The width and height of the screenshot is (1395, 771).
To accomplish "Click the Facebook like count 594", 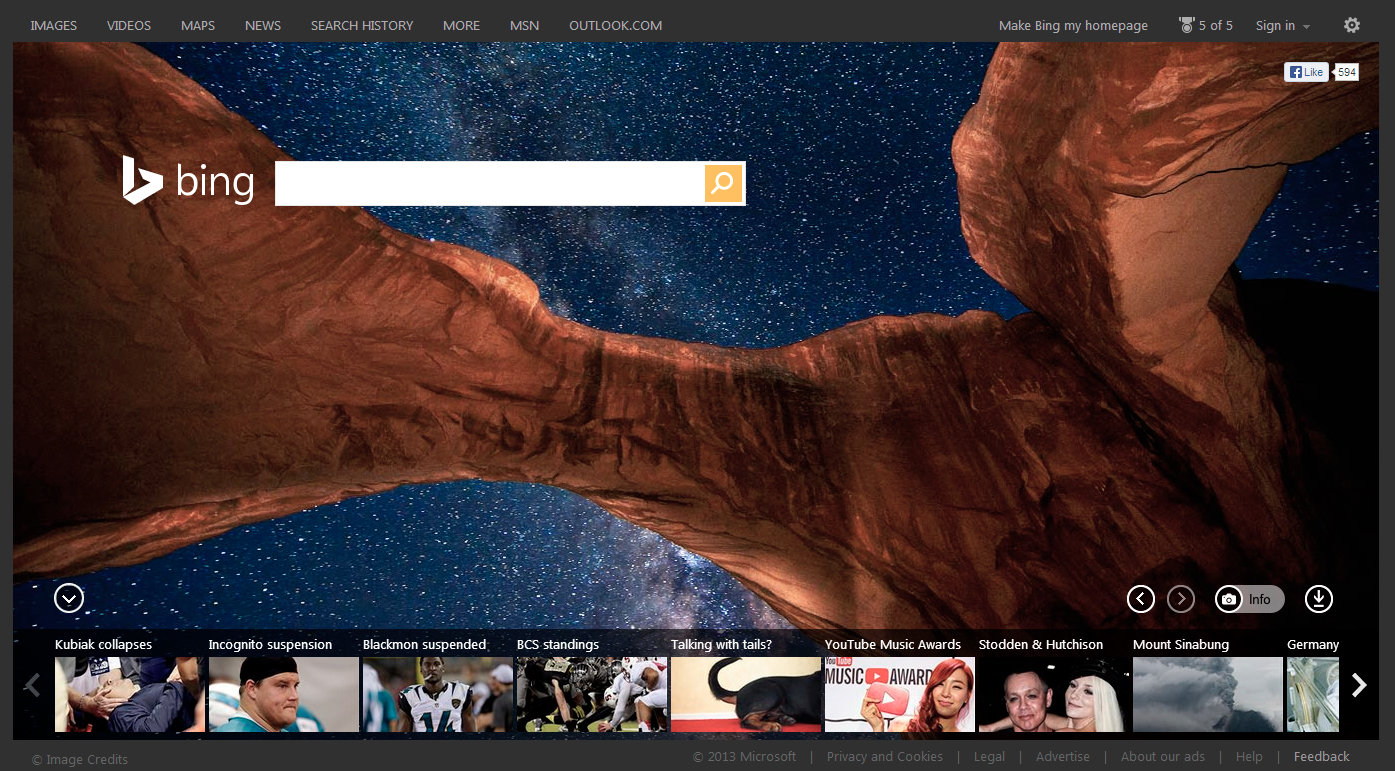I will [1346, 72].
